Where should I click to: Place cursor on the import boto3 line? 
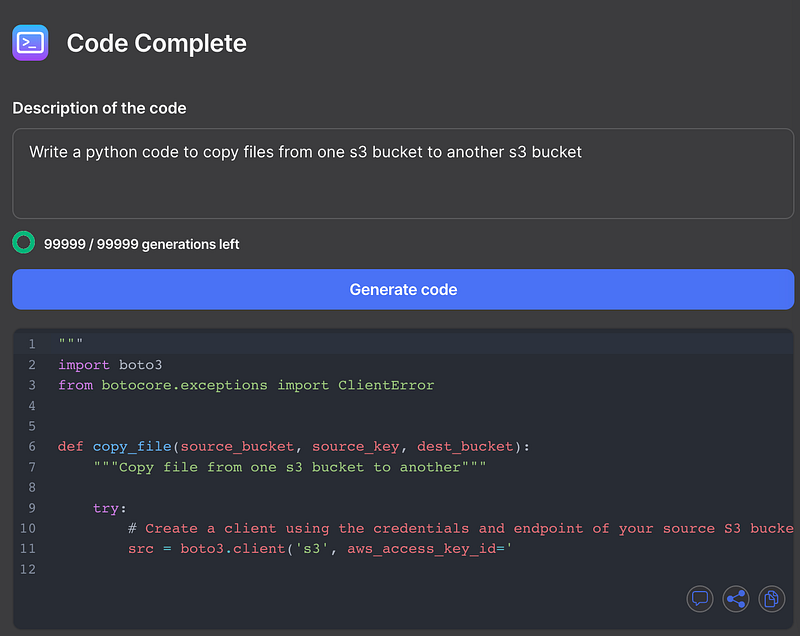coord(110,365)
